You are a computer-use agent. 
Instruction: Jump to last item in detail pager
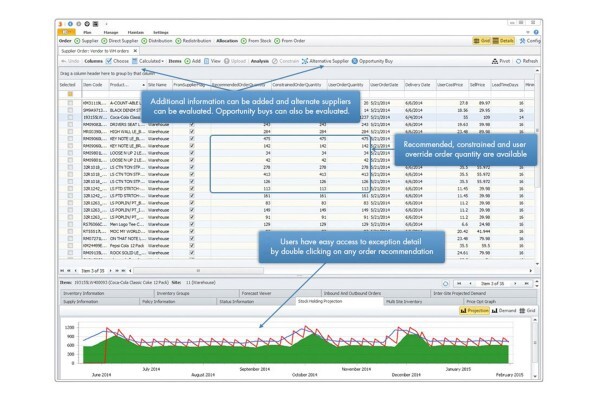point(527,284)
